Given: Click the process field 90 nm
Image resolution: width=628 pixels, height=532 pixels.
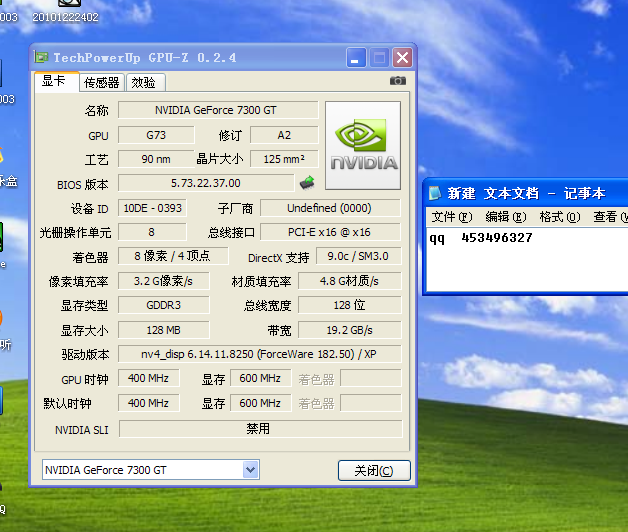Looking at the screenshot, I should [156, 159].
